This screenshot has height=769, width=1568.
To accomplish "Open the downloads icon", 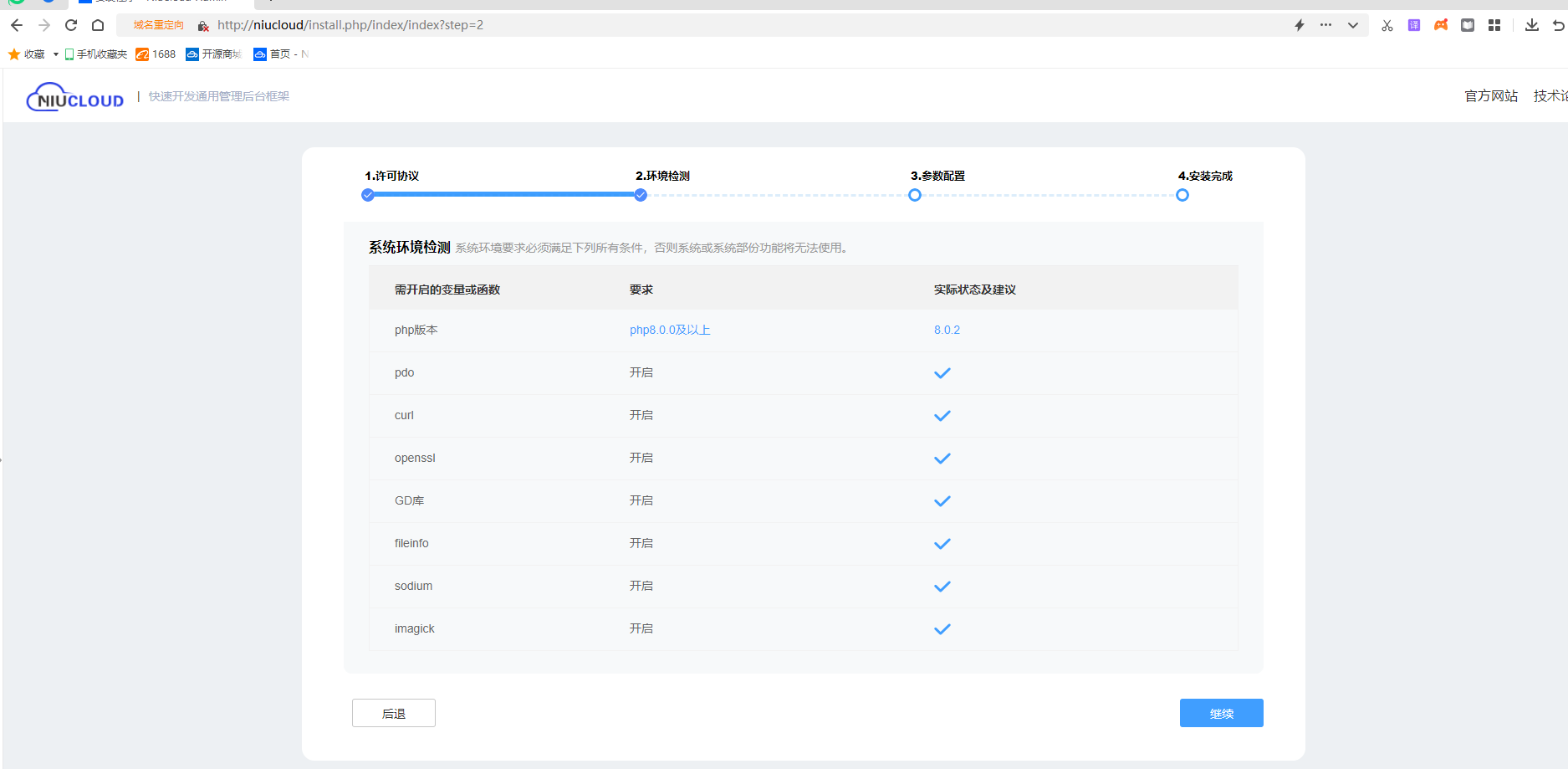I will coord(1532,25).
